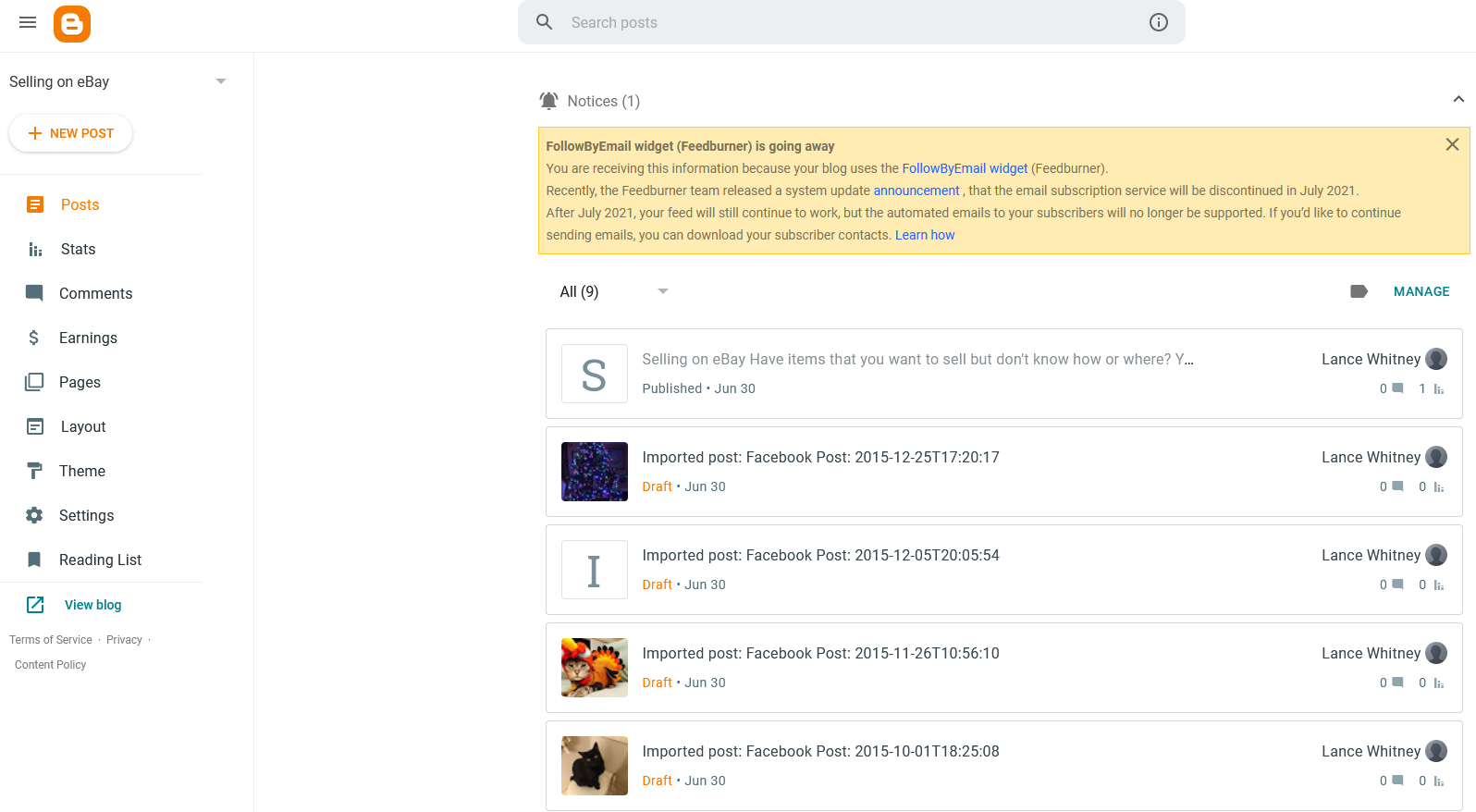The image size is (1476, 812).
Task: Collapse the Notices panel
Action: (1458, 100)
